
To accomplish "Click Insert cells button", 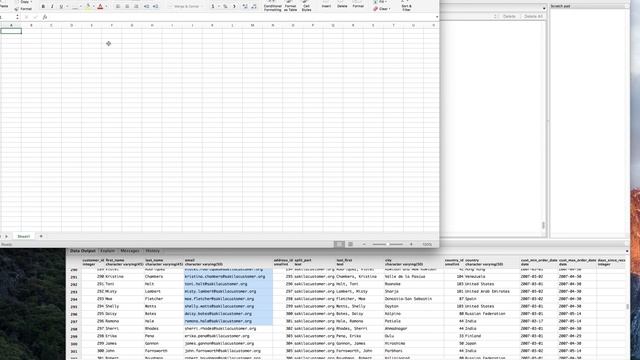I will [326, 4].
